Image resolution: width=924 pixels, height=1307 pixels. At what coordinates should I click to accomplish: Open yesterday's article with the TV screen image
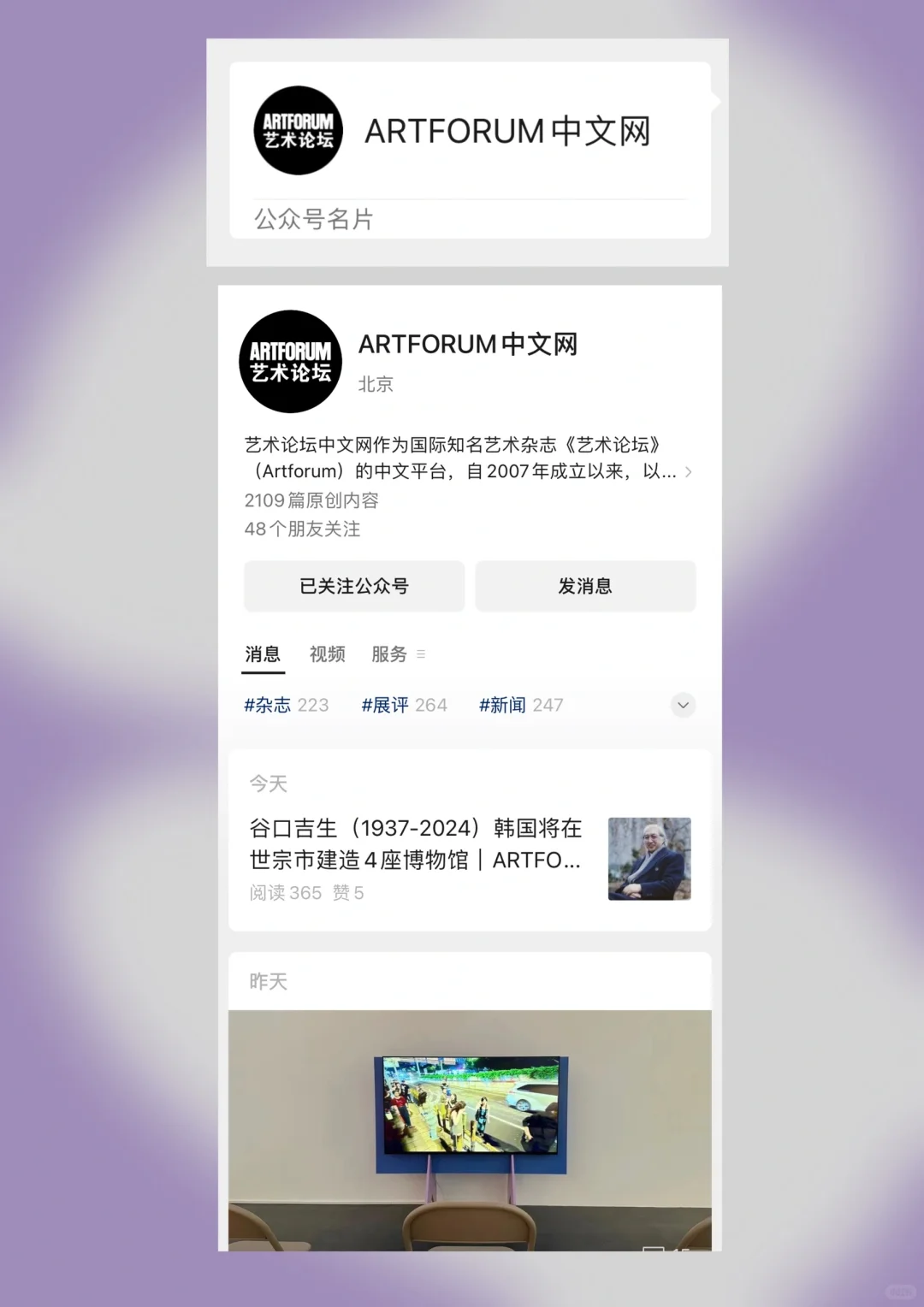470,1130
